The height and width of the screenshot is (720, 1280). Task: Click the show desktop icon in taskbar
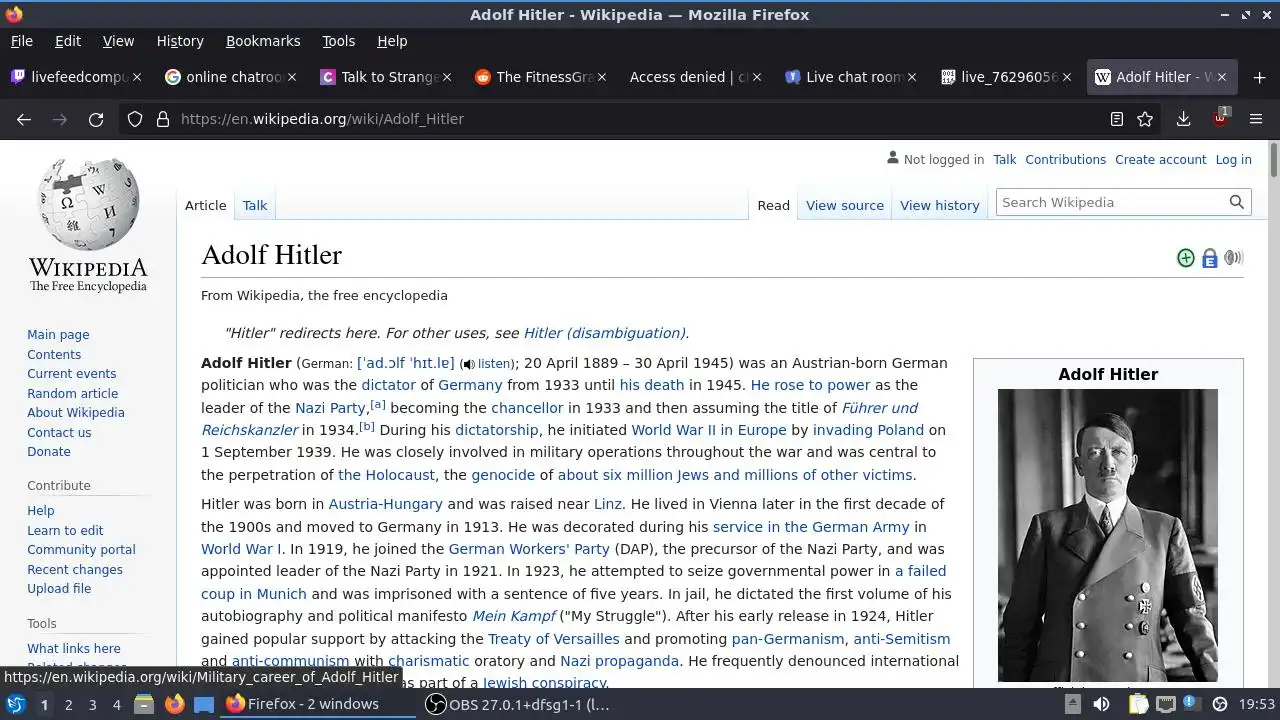pos(204,704)
